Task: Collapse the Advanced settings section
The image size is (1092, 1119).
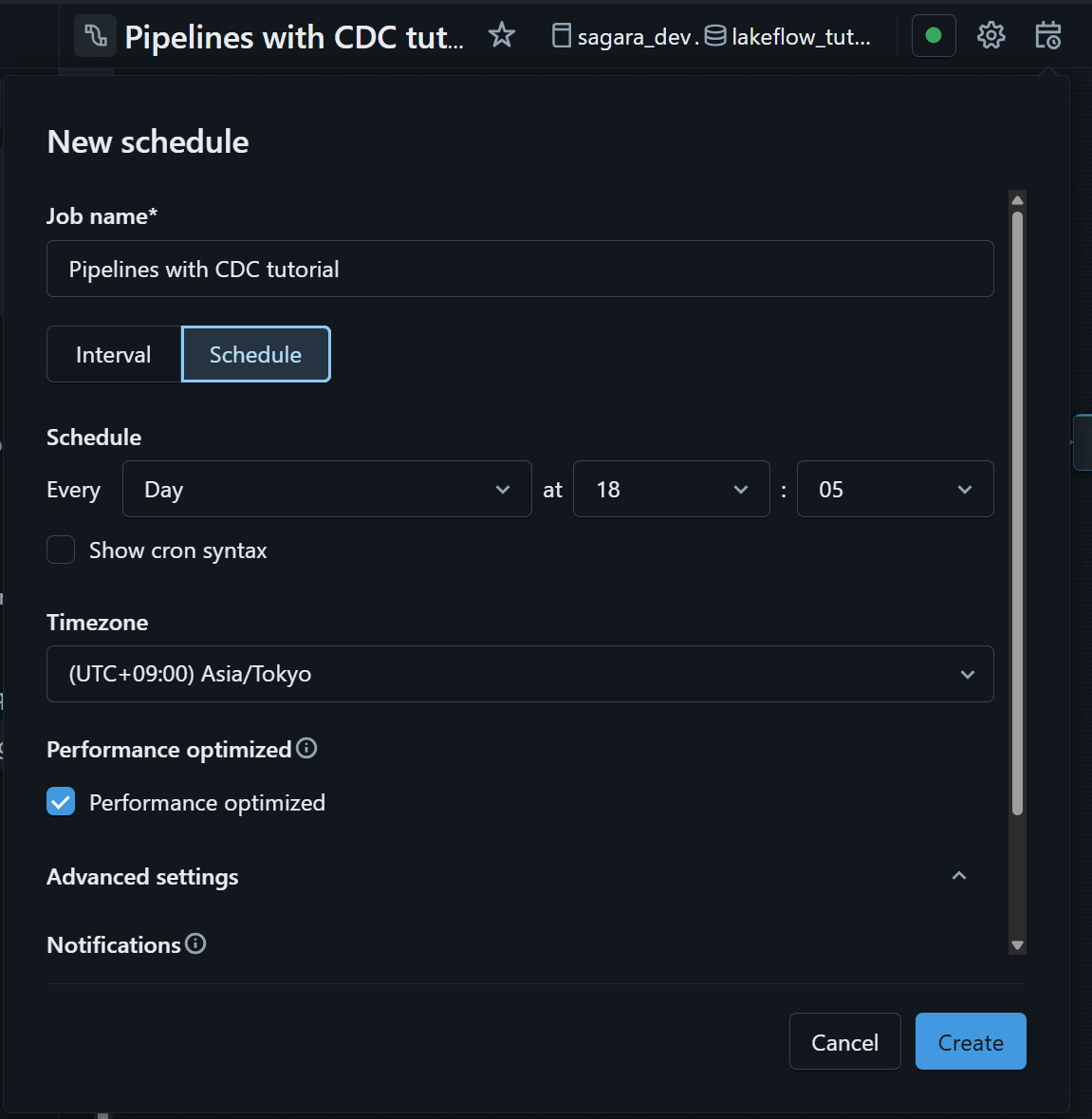Action: (x=958, y=876)
